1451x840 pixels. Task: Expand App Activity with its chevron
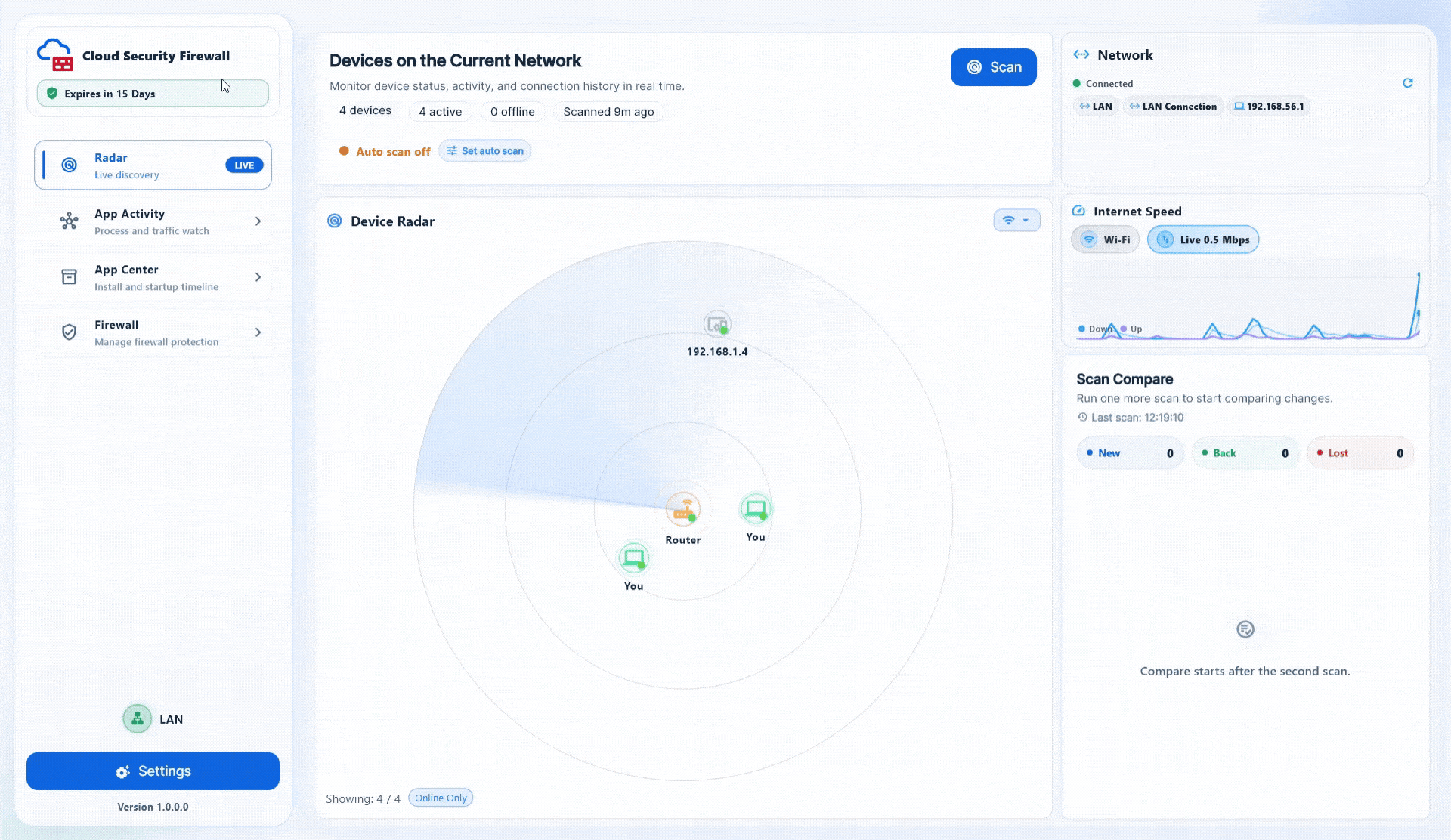coord(258,221)
